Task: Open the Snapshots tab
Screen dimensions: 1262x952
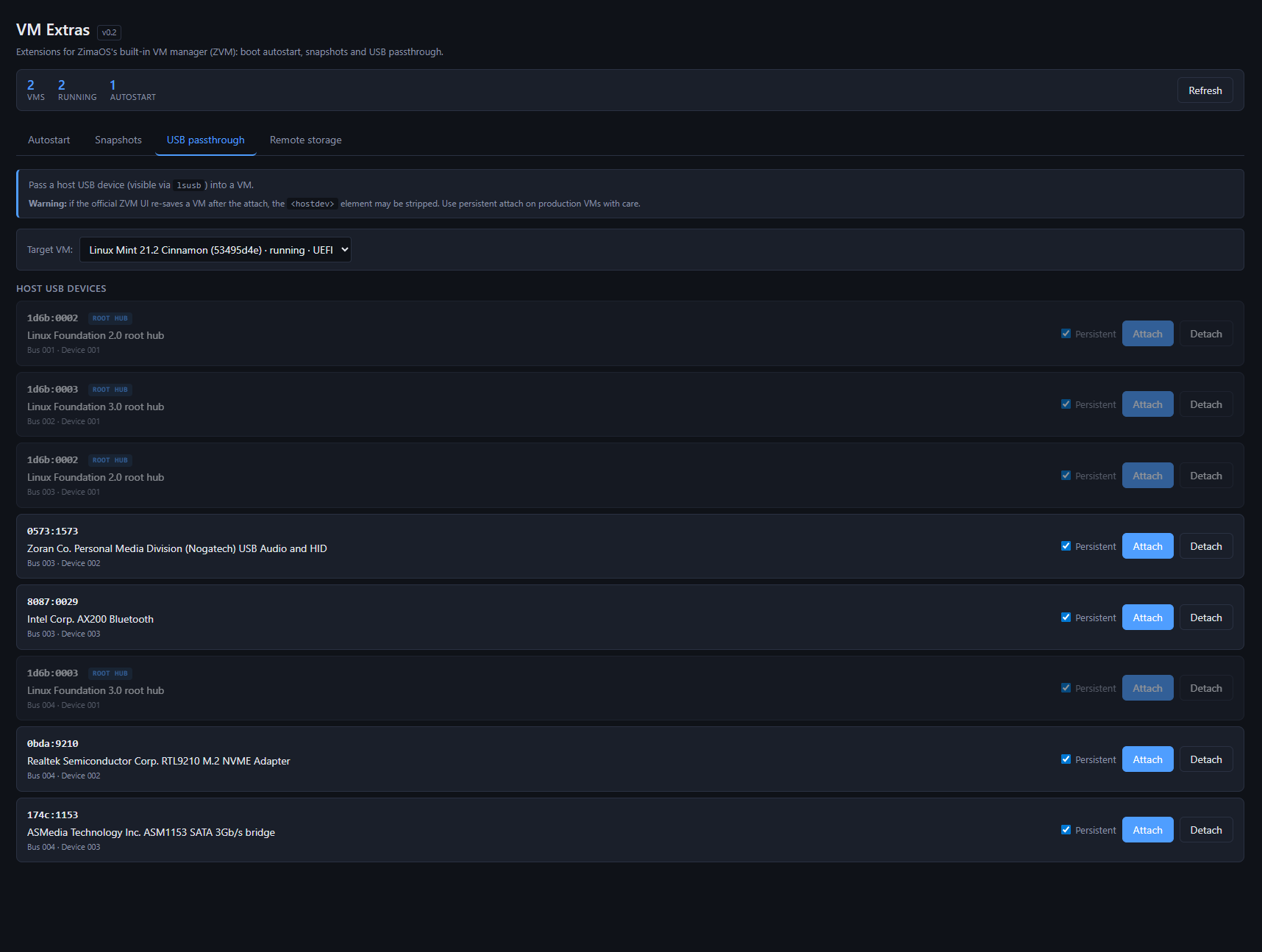Action: pos(118,140)
